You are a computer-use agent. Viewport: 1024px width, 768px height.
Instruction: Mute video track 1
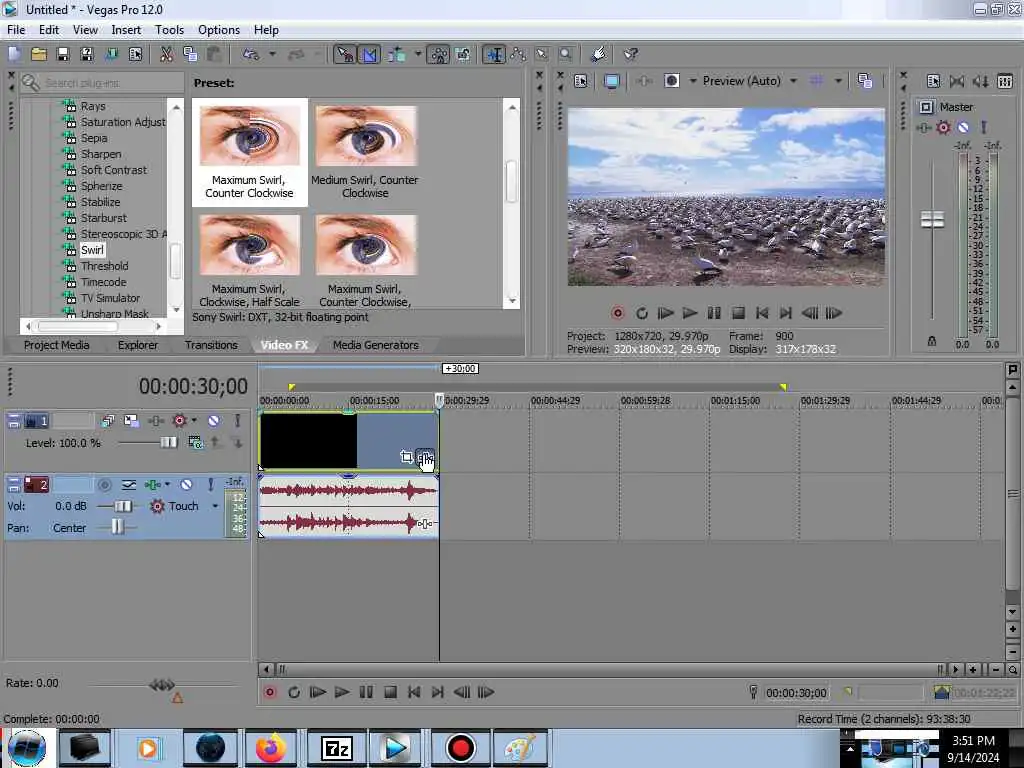click(x=214, y=421)
